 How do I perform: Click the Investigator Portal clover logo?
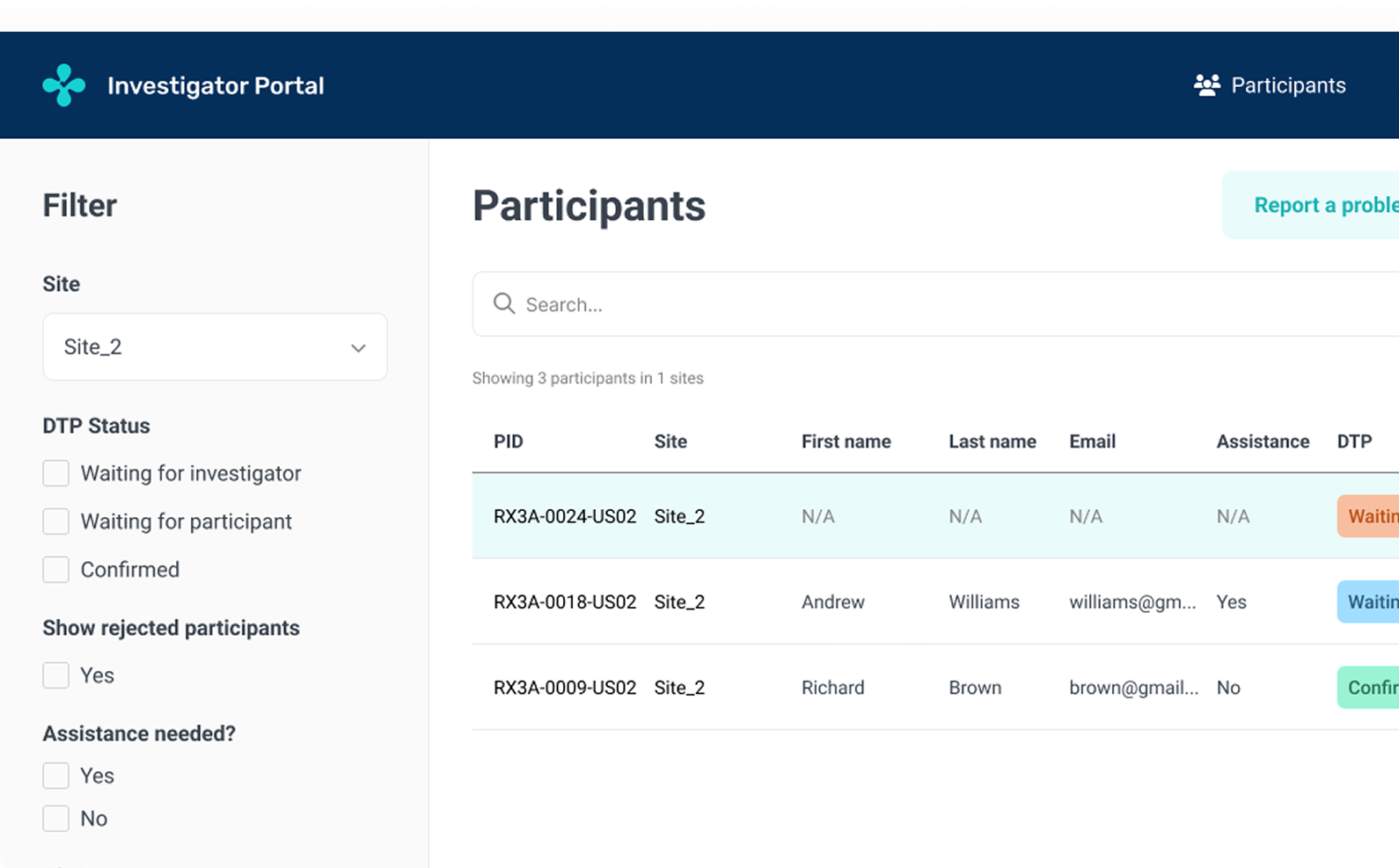pyautogui.click(x=64, y=85)
